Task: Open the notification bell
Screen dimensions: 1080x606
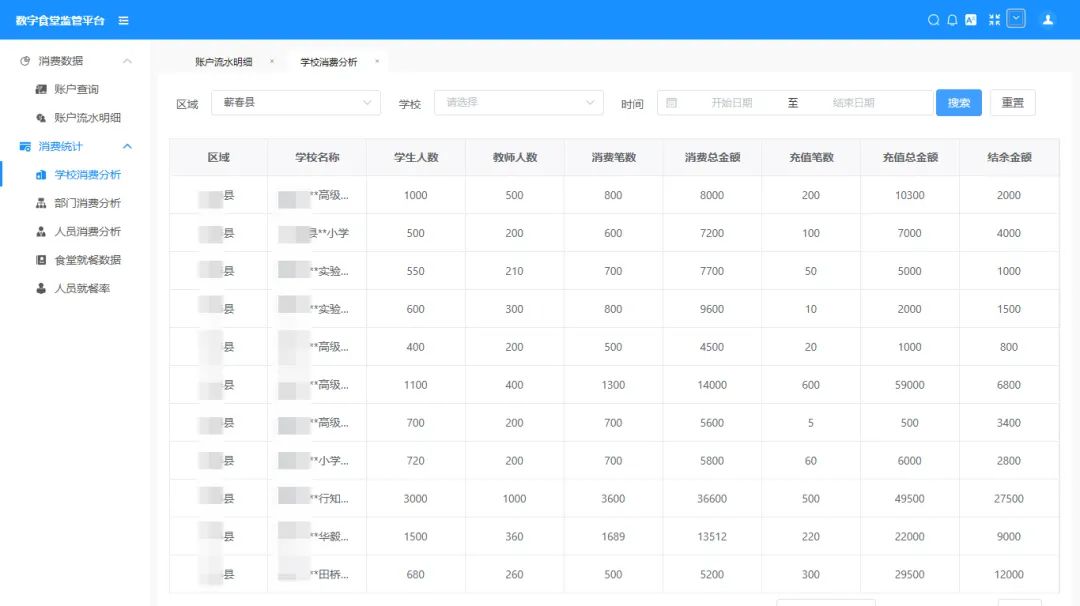Action: [x=952, y=20]
